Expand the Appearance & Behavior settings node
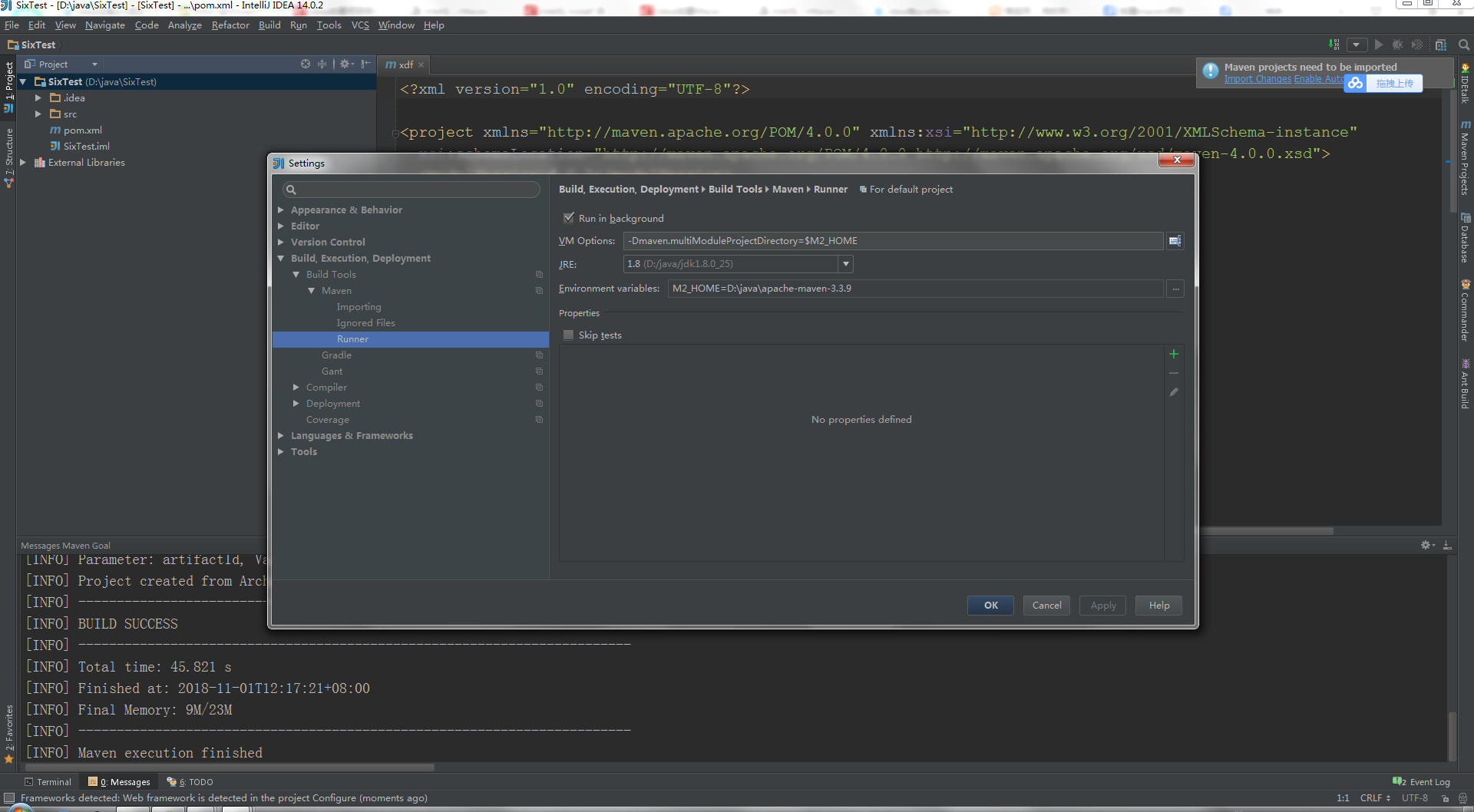The height and width of the screenshot is (812, 1474). pos(281,210)
